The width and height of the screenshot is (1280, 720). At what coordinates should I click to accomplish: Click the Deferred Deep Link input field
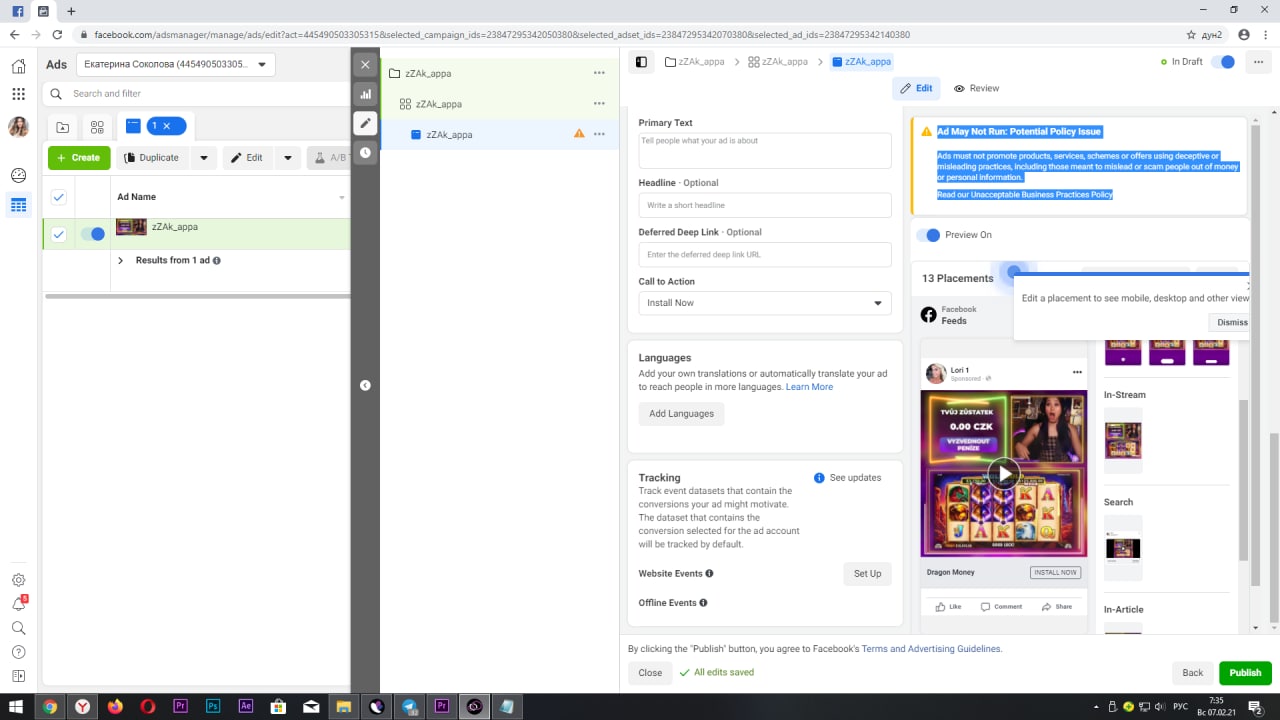tap(765, 255)
